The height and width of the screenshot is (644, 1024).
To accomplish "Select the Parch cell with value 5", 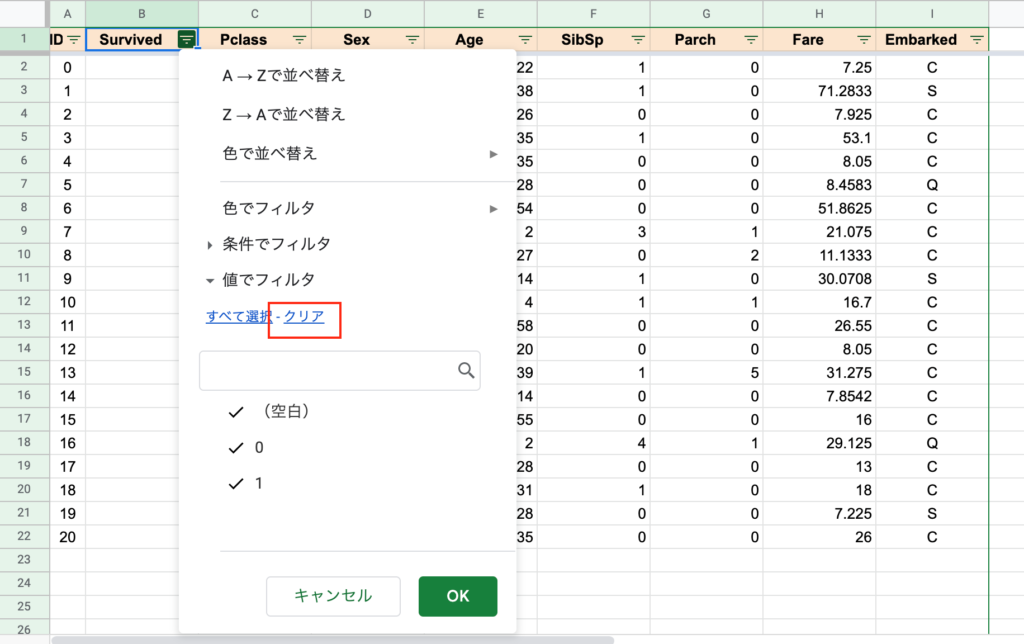I will pos(706,372).
